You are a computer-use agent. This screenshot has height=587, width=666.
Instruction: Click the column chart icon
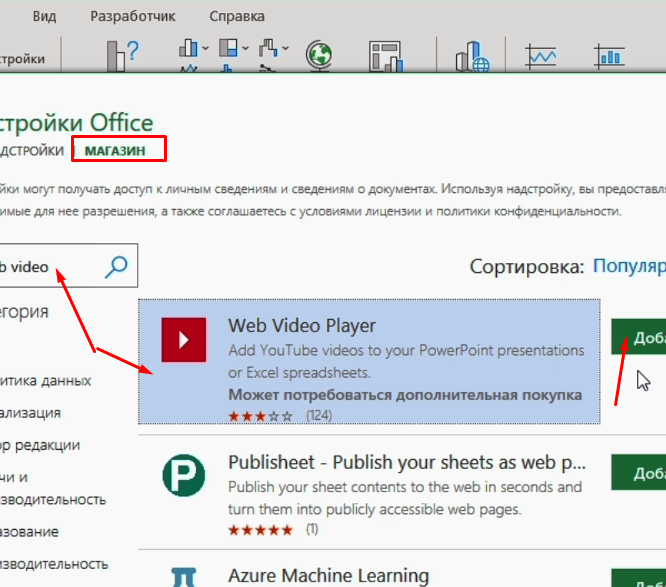click(188, 48)
